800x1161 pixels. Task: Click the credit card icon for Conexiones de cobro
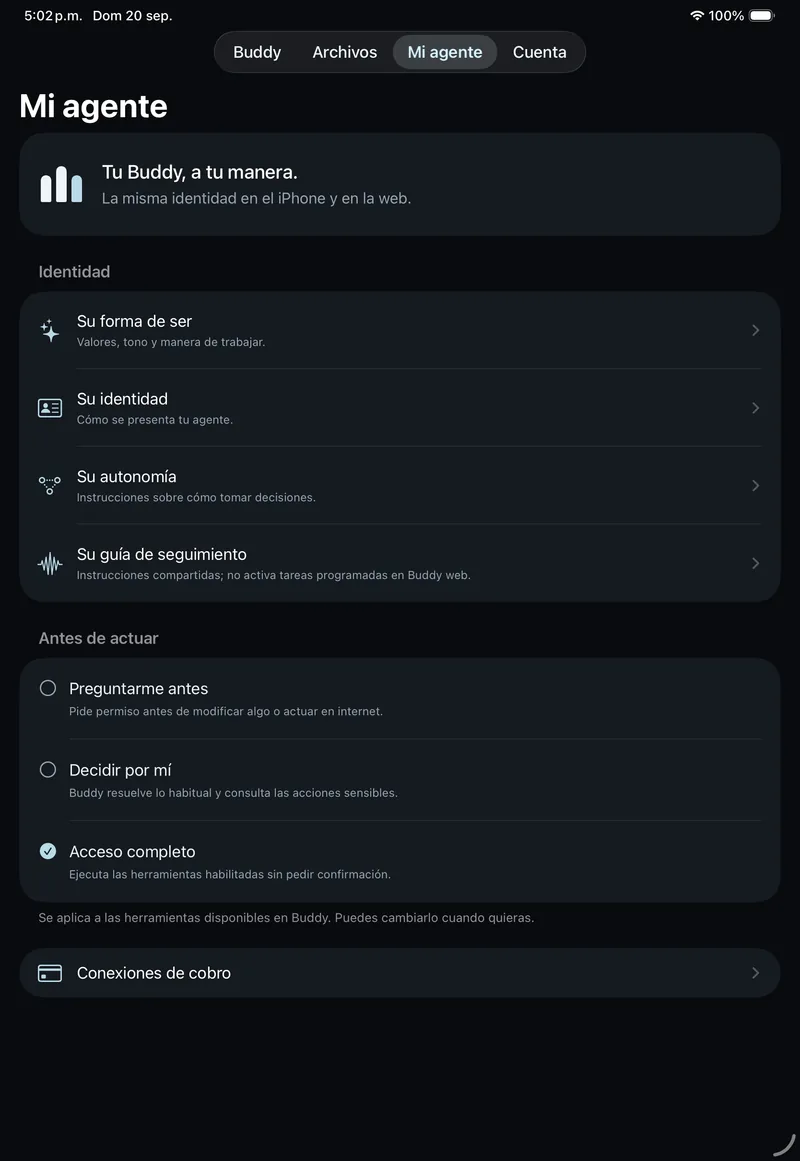pyautogui.click(x=50, y=973)
